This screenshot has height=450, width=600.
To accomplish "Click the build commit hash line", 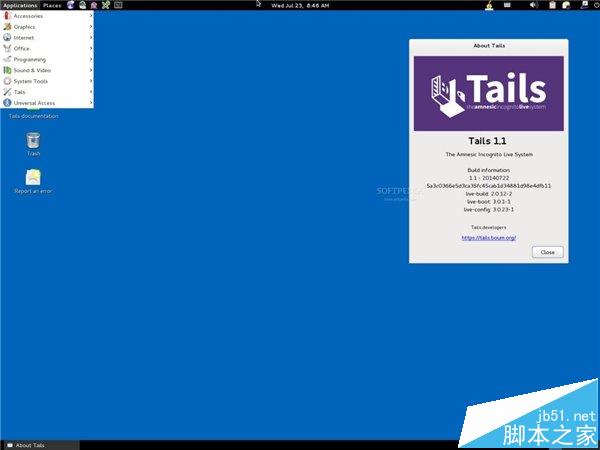I will pyautogui.click(x=489, y=186).
